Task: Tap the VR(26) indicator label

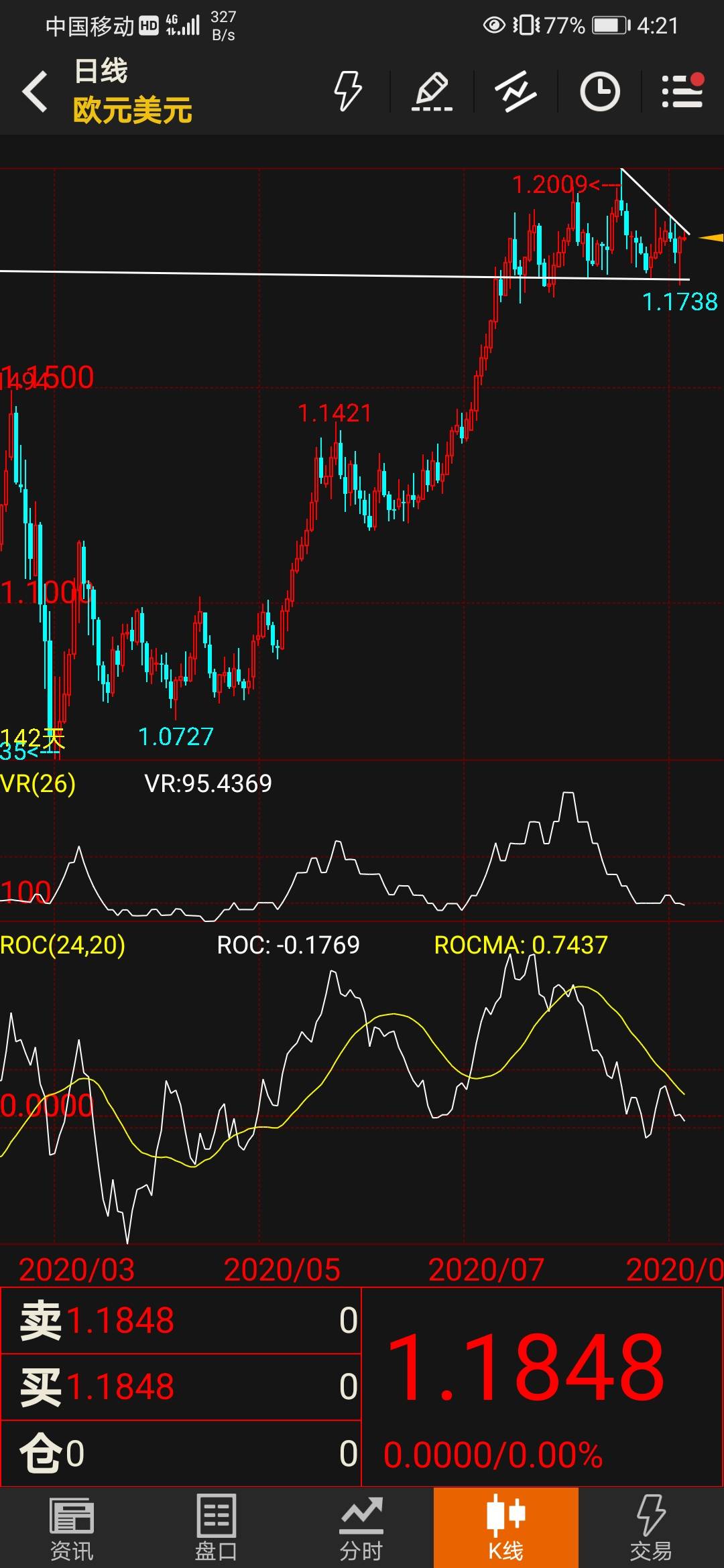Action: point(38,783)
